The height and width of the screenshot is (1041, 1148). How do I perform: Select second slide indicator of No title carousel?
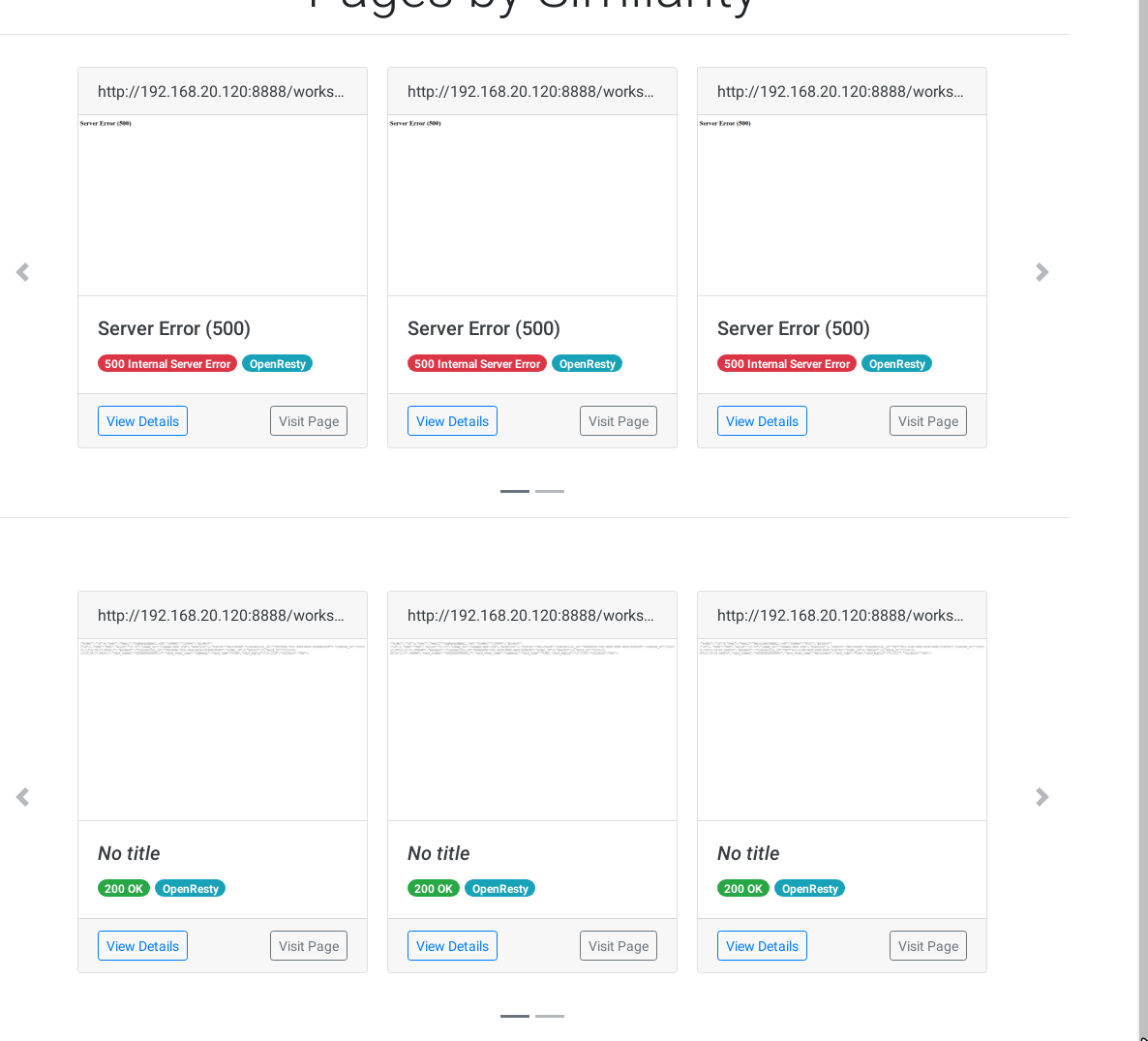pyautogui.click(x=550, y=1016)
